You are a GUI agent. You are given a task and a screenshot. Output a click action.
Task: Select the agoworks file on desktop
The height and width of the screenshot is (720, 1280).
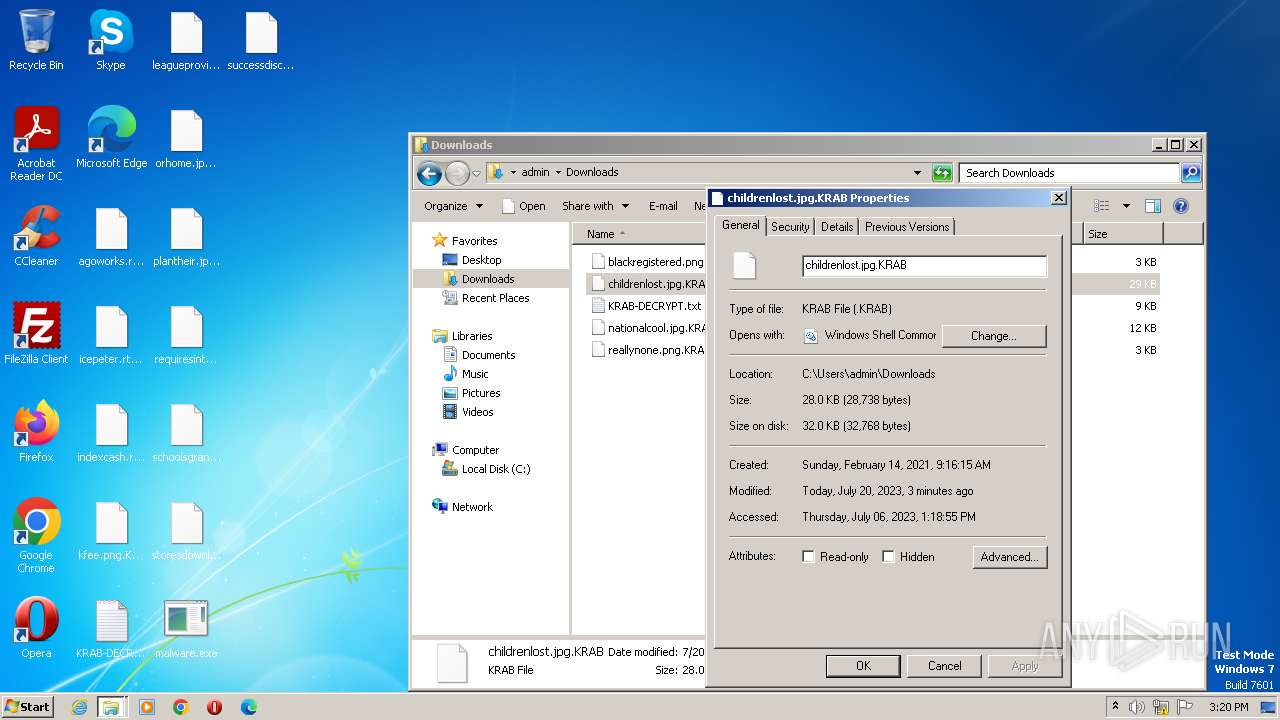[111, 236]
